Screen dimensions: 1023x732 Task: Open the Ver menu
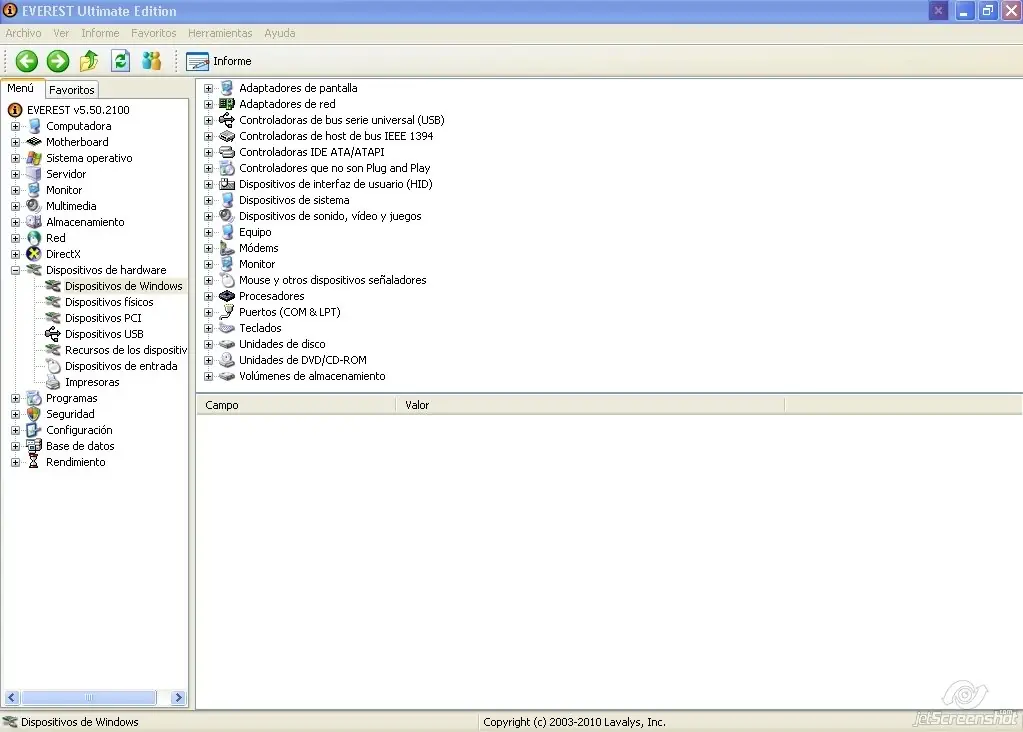click(x=61, y=33)
